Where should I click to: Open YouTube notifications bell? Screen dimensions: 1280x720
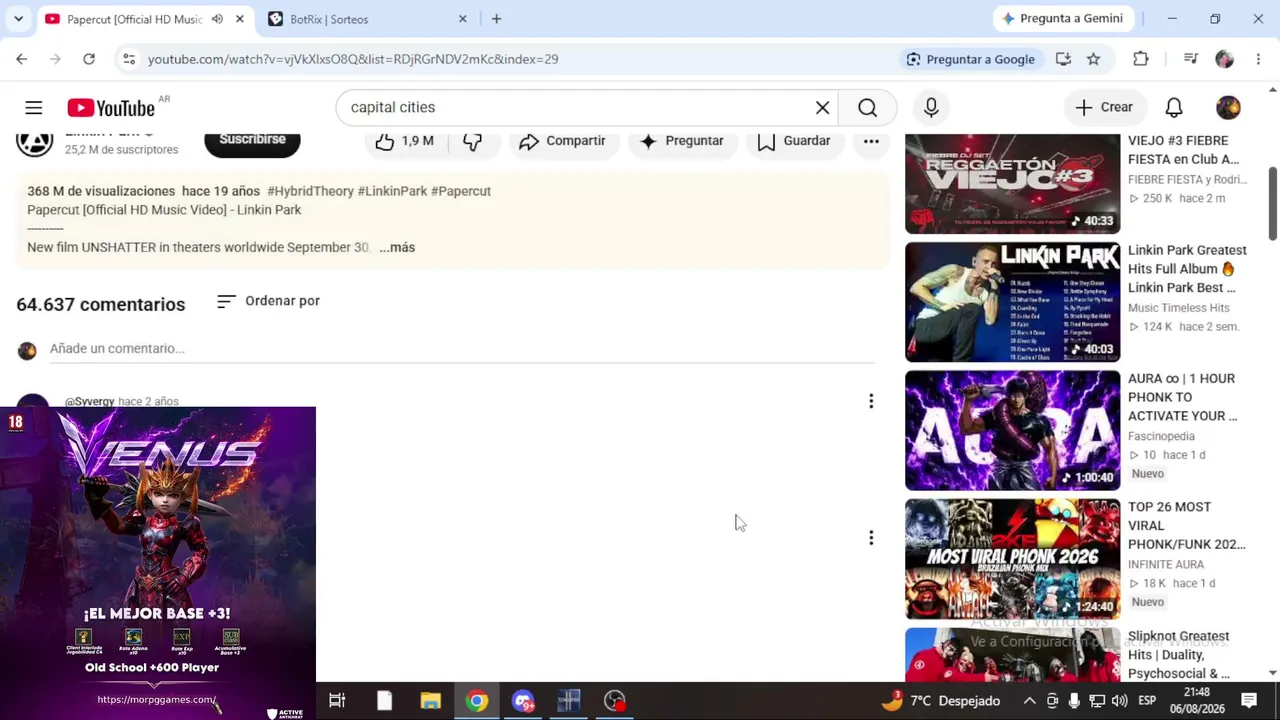click(x=1174, y=108)
